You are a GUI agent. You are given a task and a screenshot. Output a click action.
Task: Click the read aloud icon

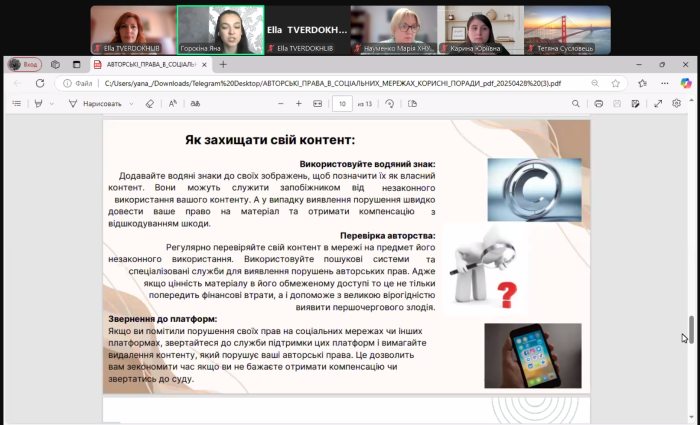point(172,103)
